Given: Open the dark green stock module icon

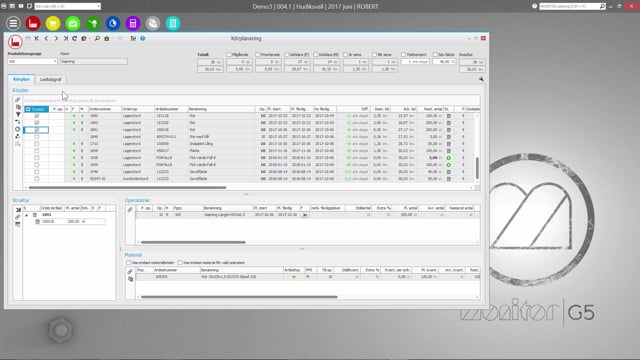Looking at the screenshot, I should point(93,23).
